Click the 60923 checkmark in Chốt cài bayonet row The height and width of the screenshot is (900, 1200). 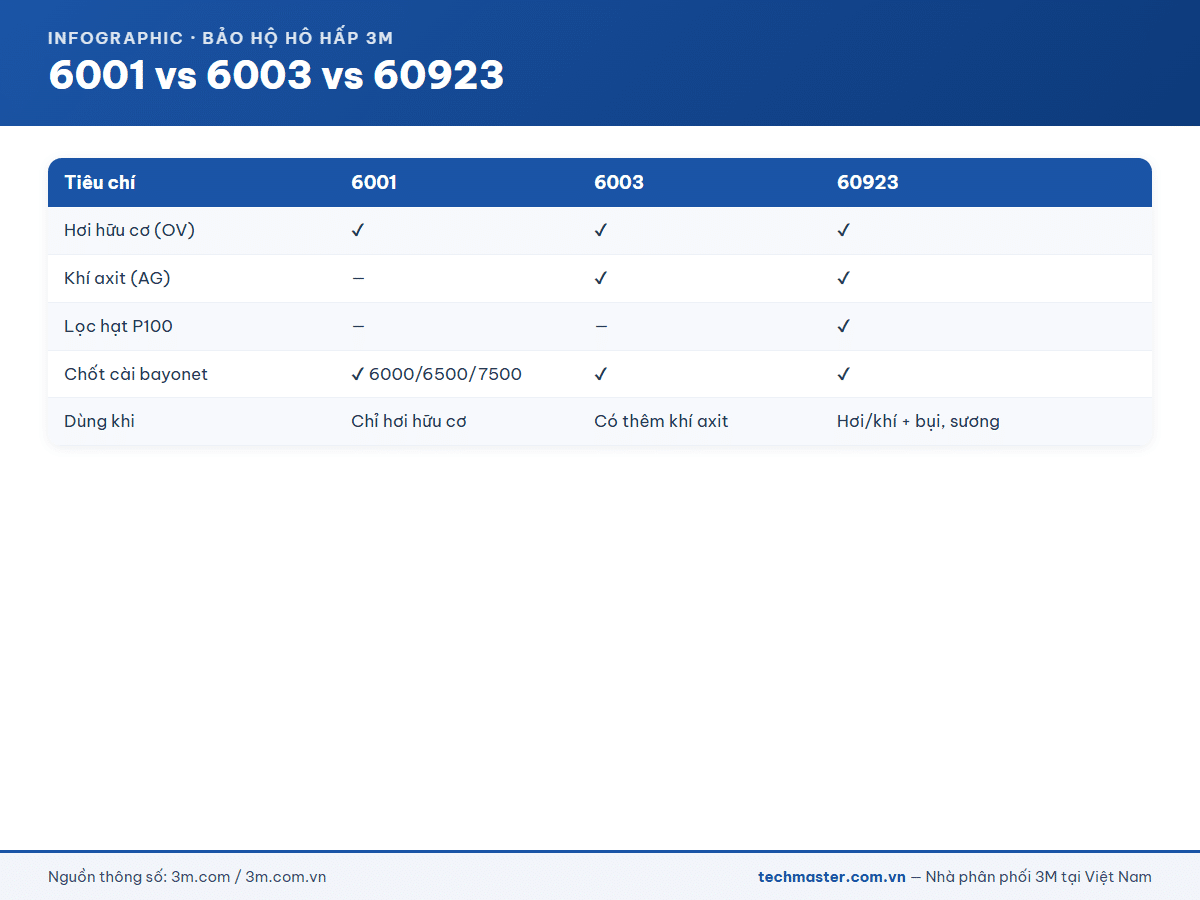(x=844, y=374)
